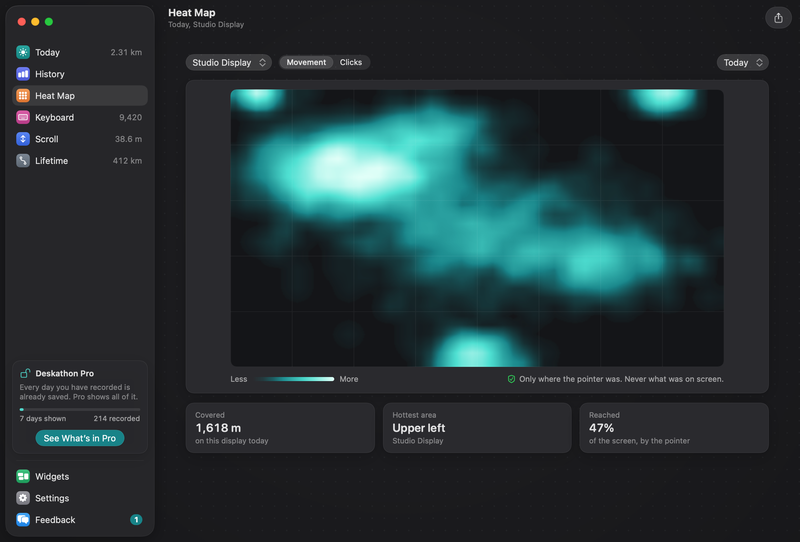Open the Studio Display dropdown
800x542 pixels.
[x=229, y=62]
